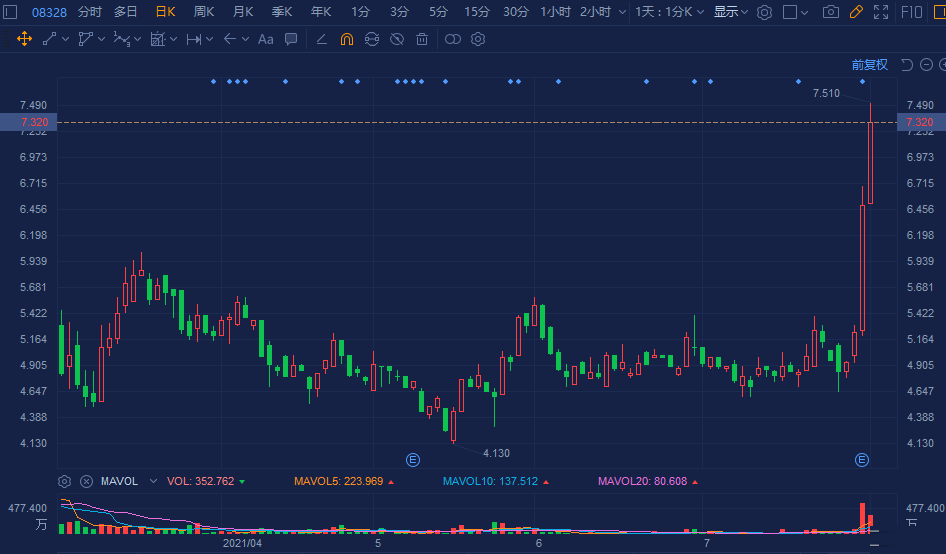Click the layout square icon

[790, 12]
